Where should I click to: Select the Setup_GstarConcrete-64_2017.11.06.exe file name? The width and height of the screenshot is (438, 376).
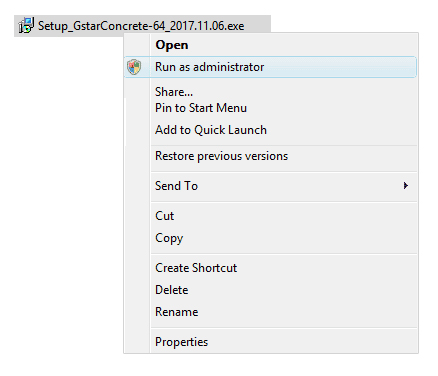141,26
